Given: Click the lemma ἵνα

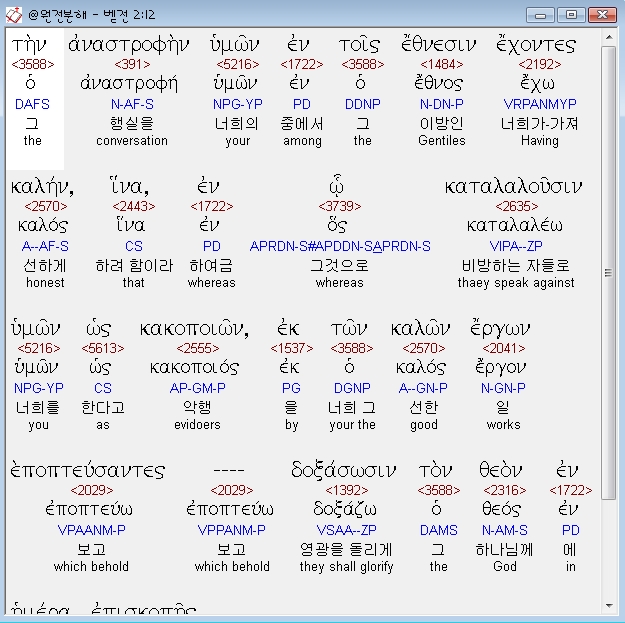Looking at the screenshot, I should click(131, 225).
